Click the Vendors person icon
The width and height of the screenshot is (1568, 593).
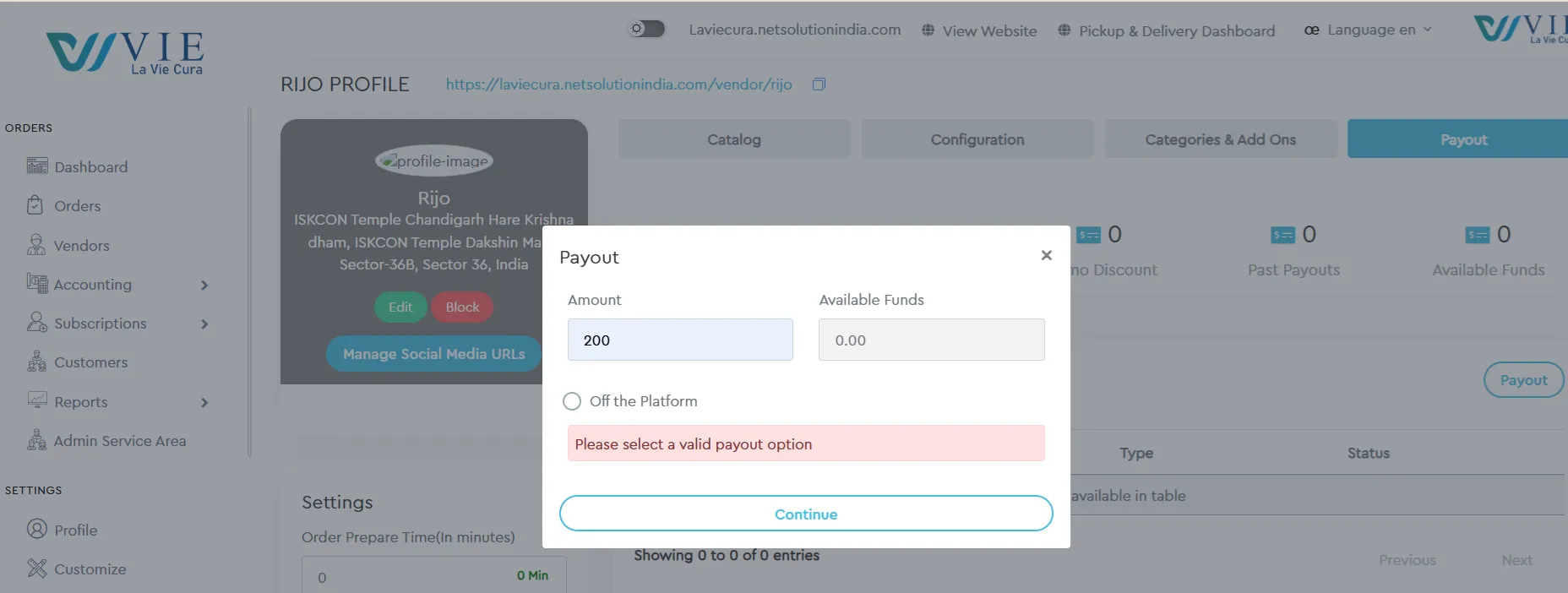[36, 245]
